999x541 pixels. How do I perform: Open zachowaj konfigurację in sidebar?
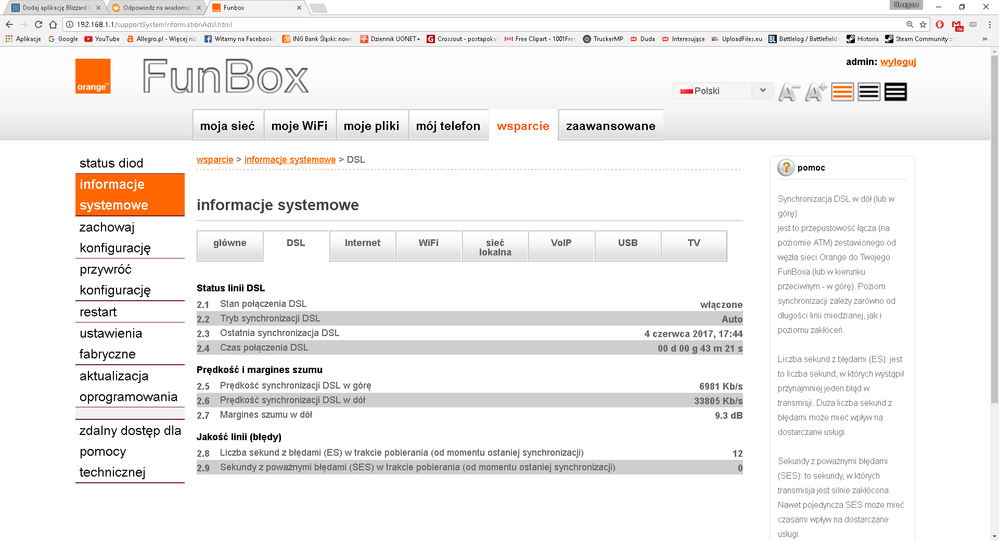pyautogui.click(x=130, y=237)
